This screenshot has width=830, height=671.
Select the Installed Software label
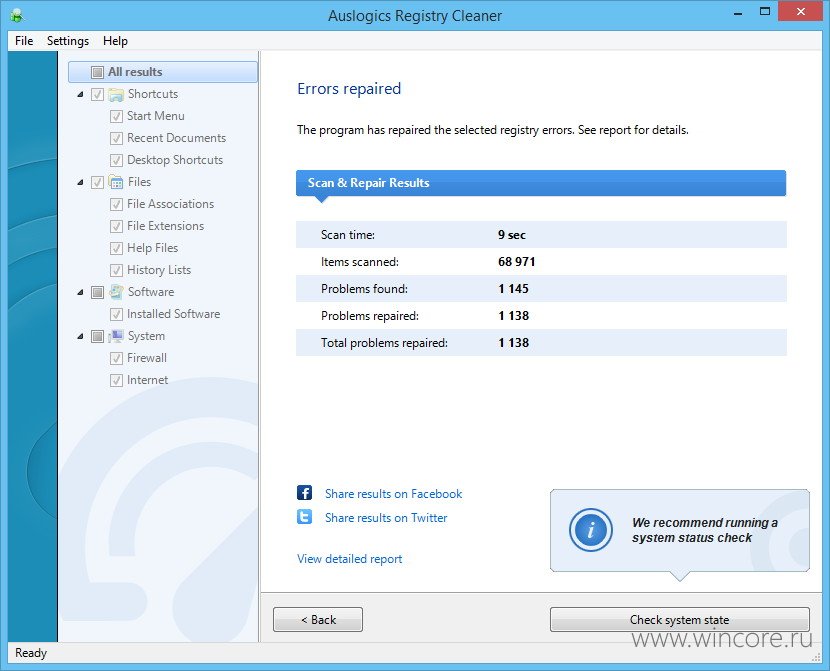174,314
